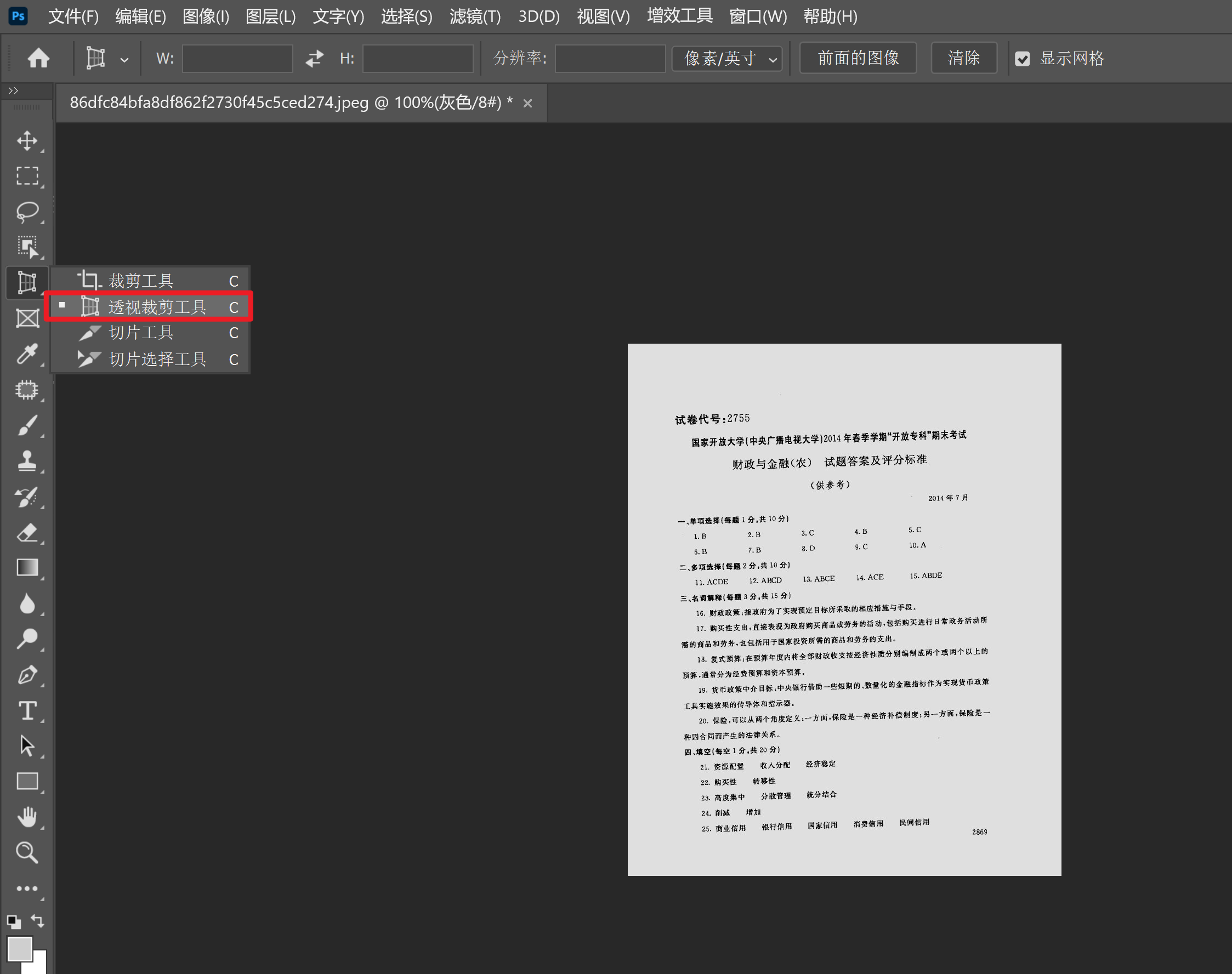Select the Clone Stamp tool
Viewport: 1232px width, 974px height.
click(27, 461)
